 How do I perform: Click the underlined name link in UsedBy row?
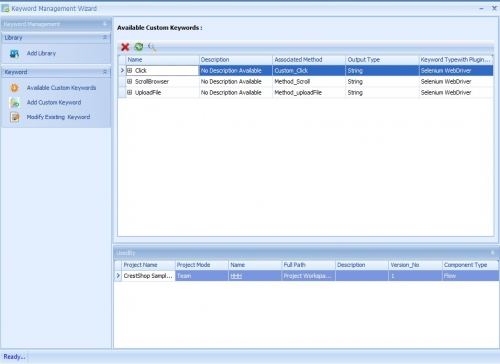236,276
